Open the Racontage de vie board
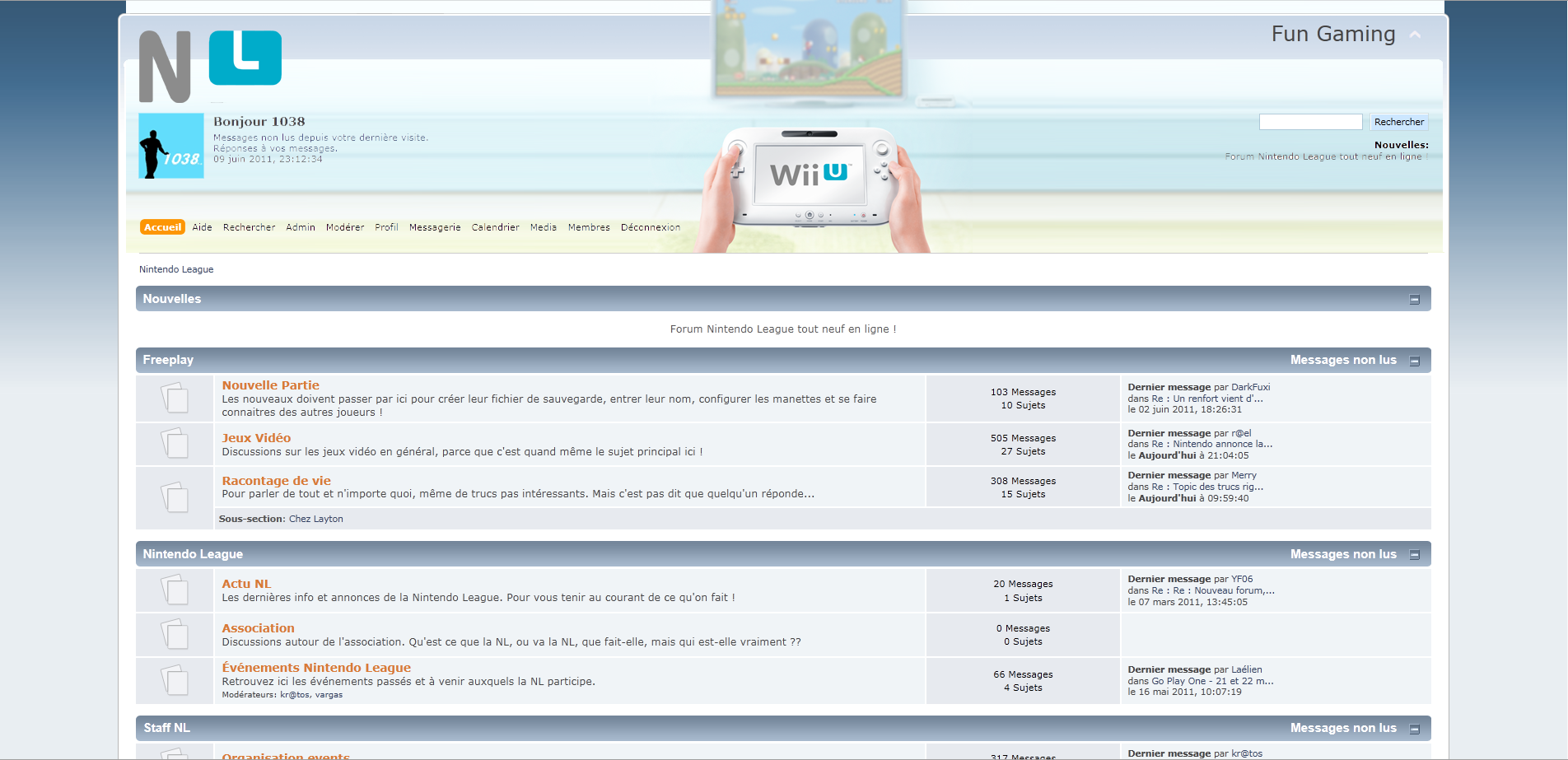This screenshot has height=760, width=1568. (x=276, y=481)
